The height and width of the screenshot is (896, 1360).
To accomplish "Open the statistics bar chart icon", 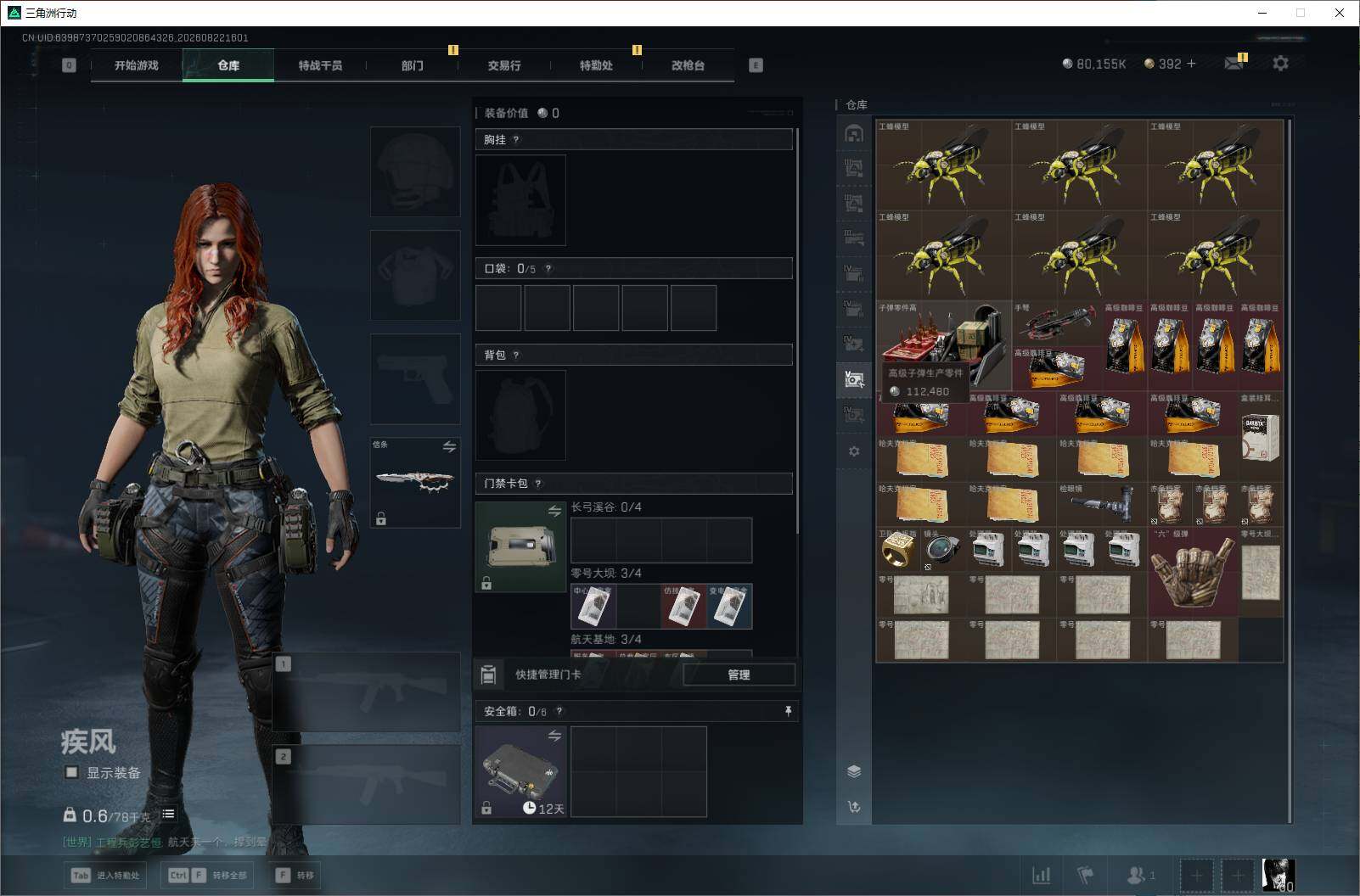I will point(1041,875).
